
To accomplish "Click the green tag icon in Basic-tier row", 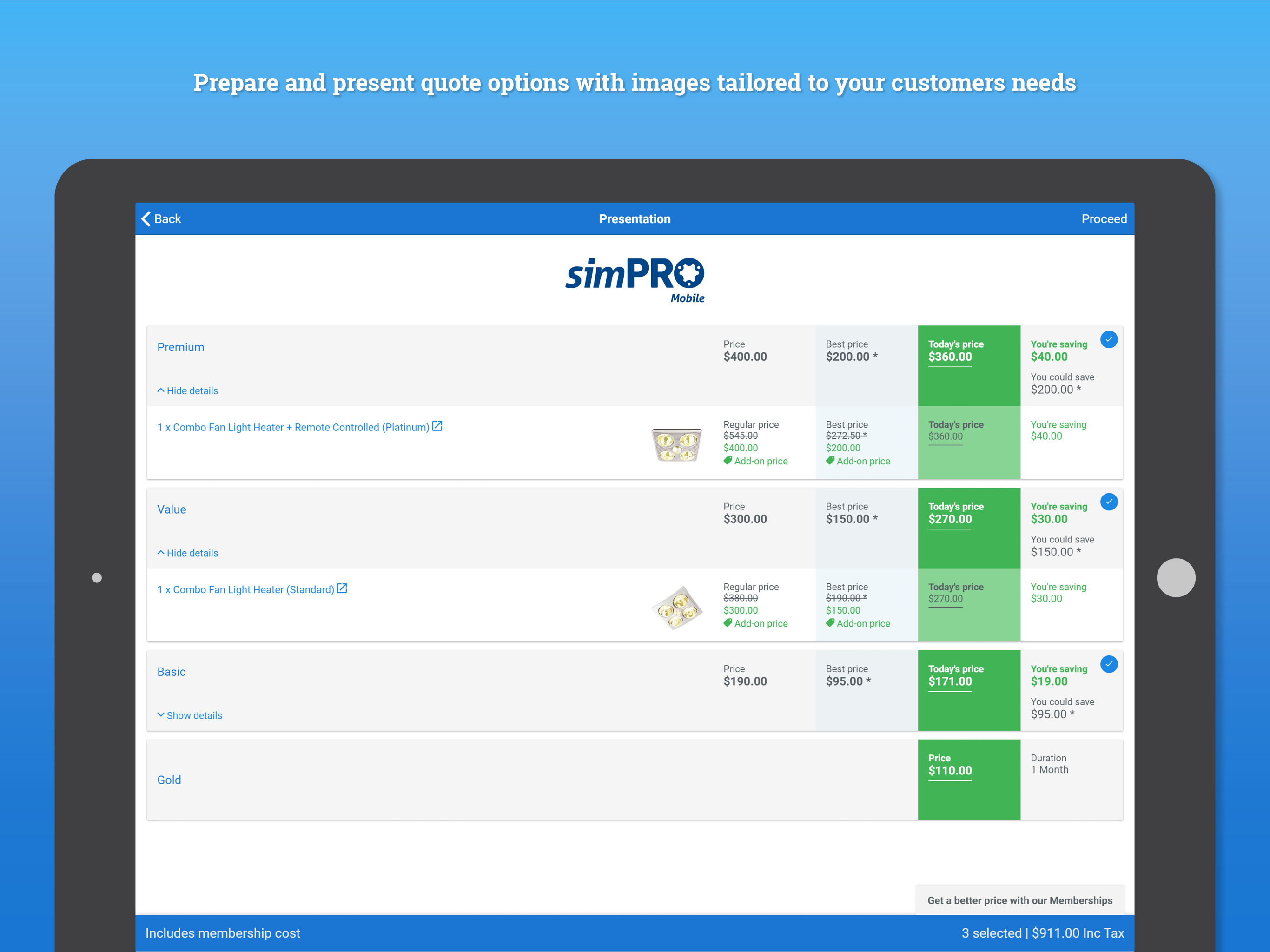I will (x=728, y=623).
